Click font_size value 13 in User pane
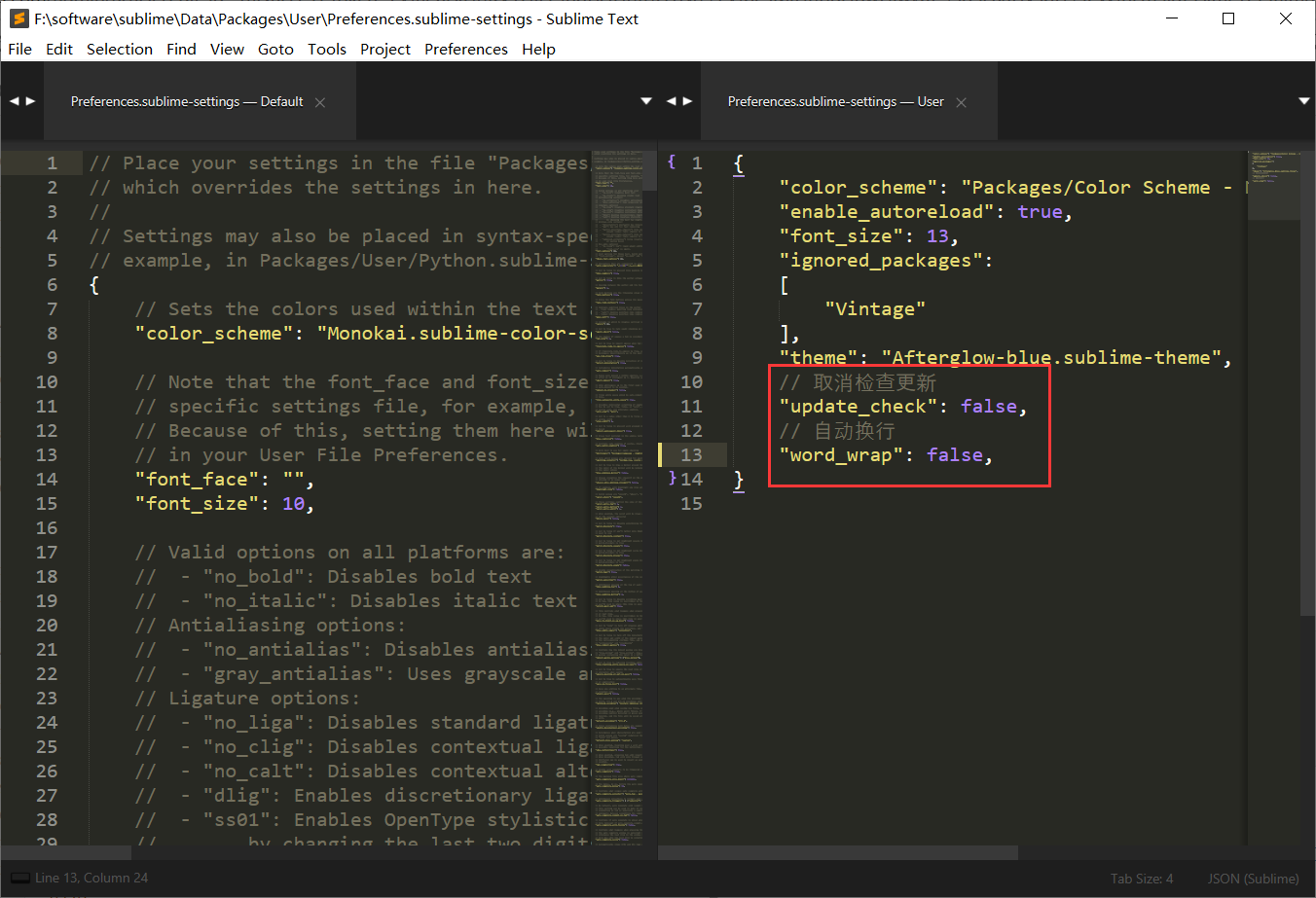Screen dimensions: 1316x898 coord(937,235)
